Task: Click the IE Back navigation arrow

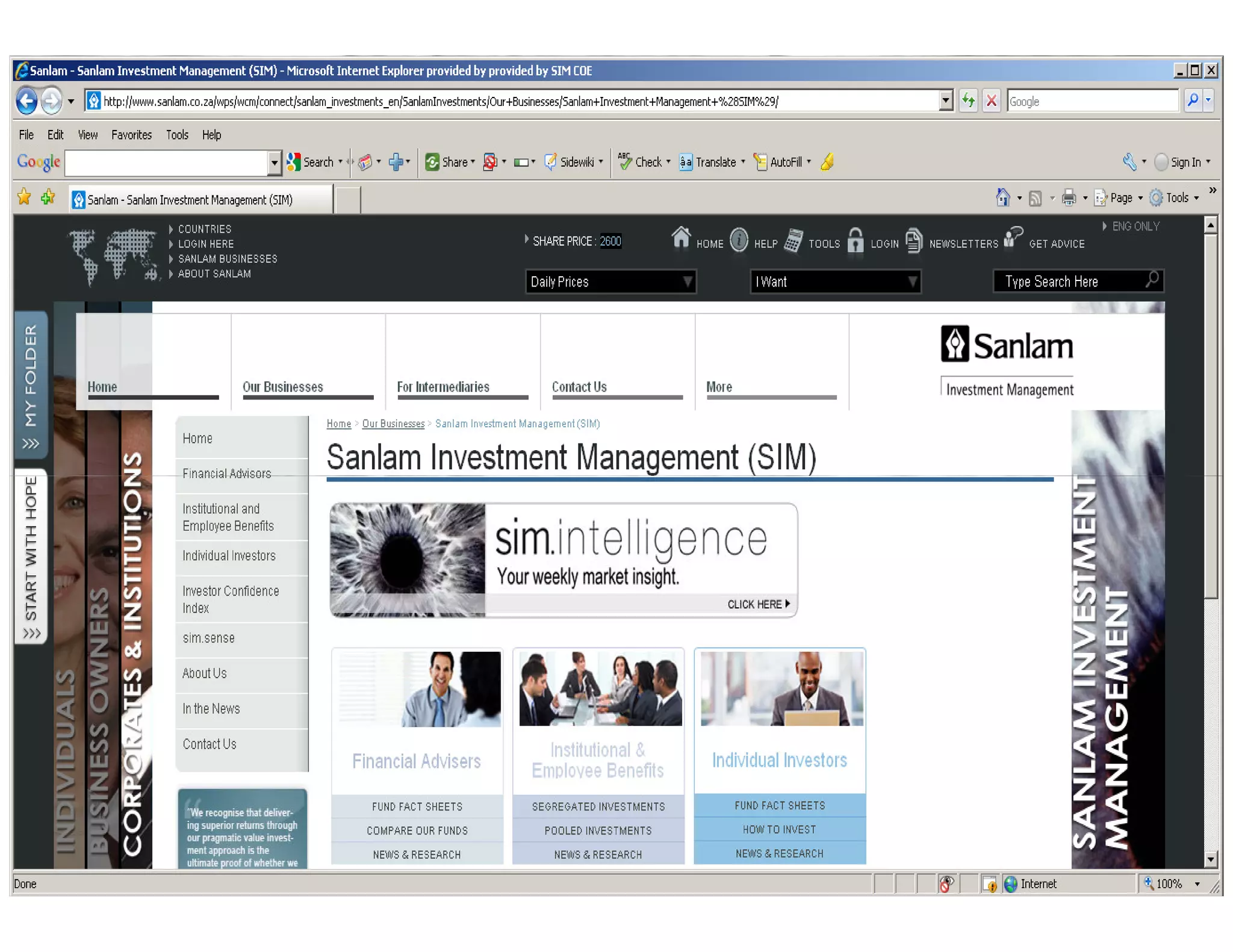Action: click(x=26, y=100)
